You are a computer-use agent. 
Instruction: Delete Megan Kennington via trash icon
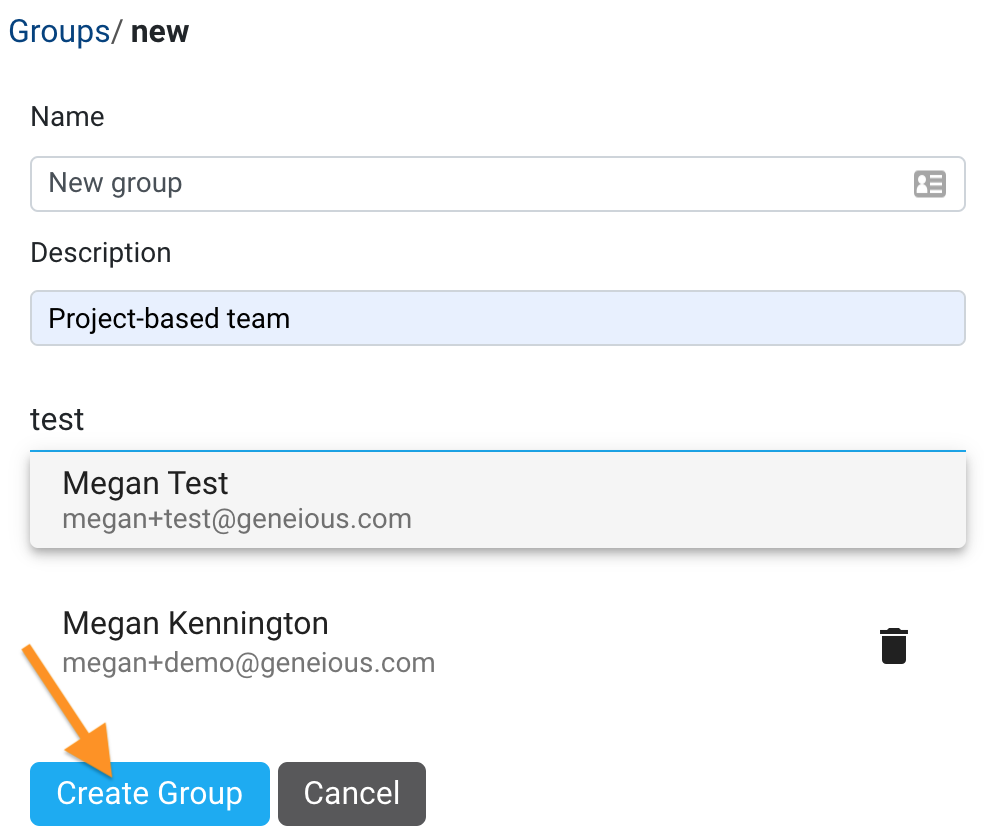tap(894, 645)
